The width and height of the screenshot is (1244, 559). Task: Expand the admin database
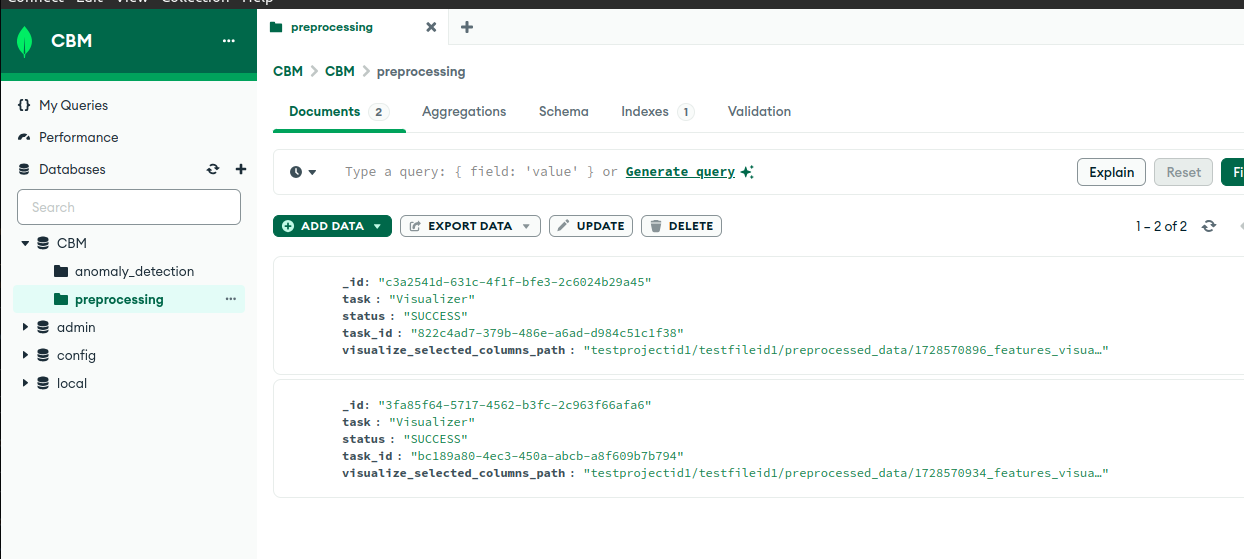26,327
